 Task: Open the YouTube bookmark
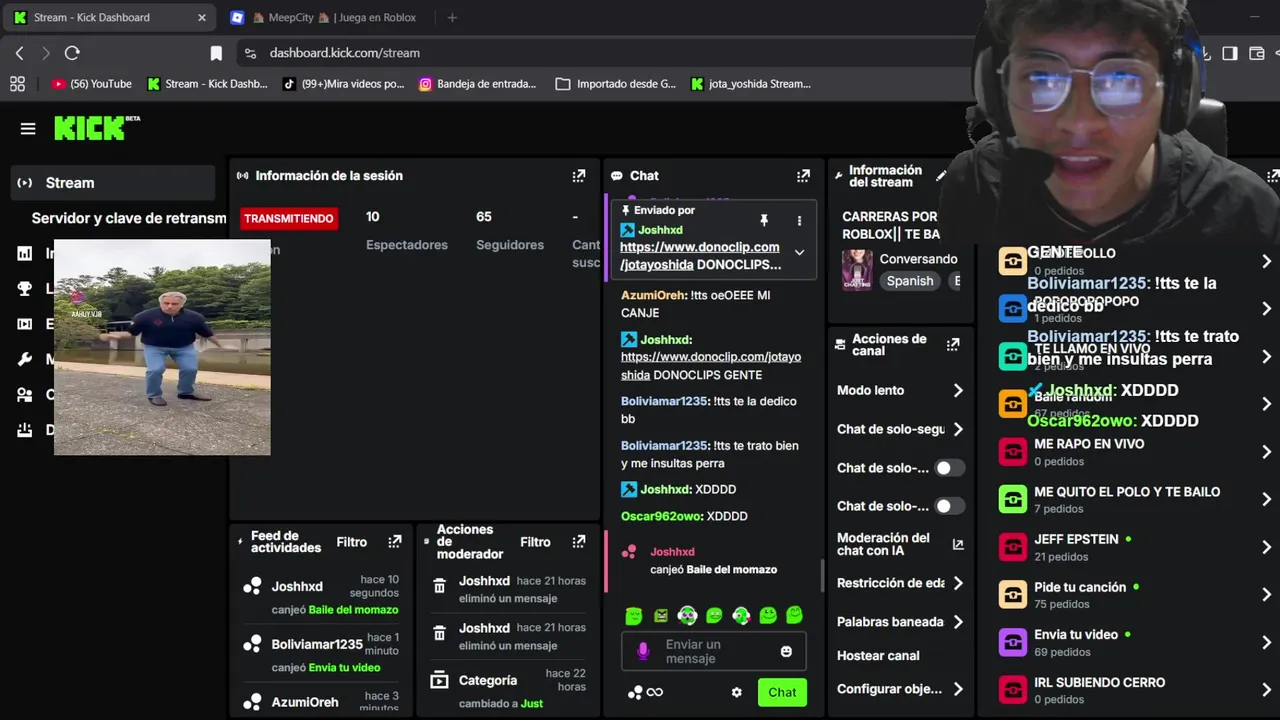coord(92,84)
